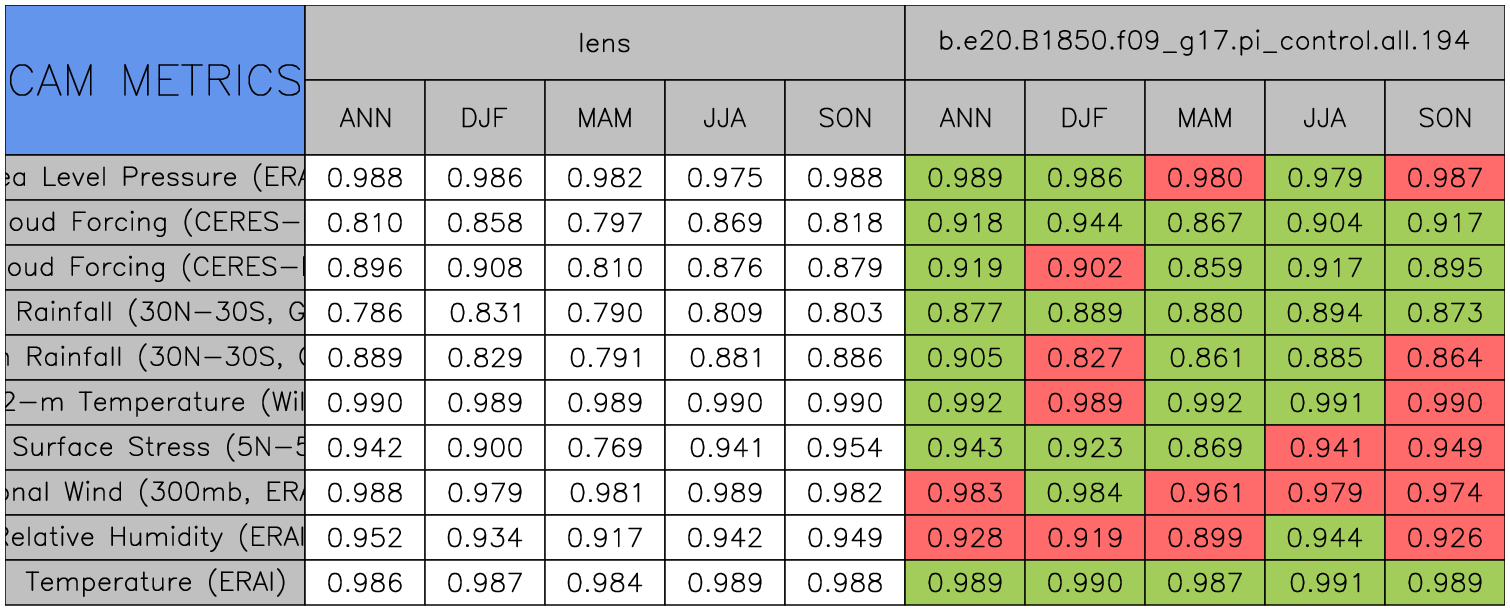This screenshot has width=1510, height=611.
Task: Click the 2-m Temperature row label
Action: click(x=155, y=402)
